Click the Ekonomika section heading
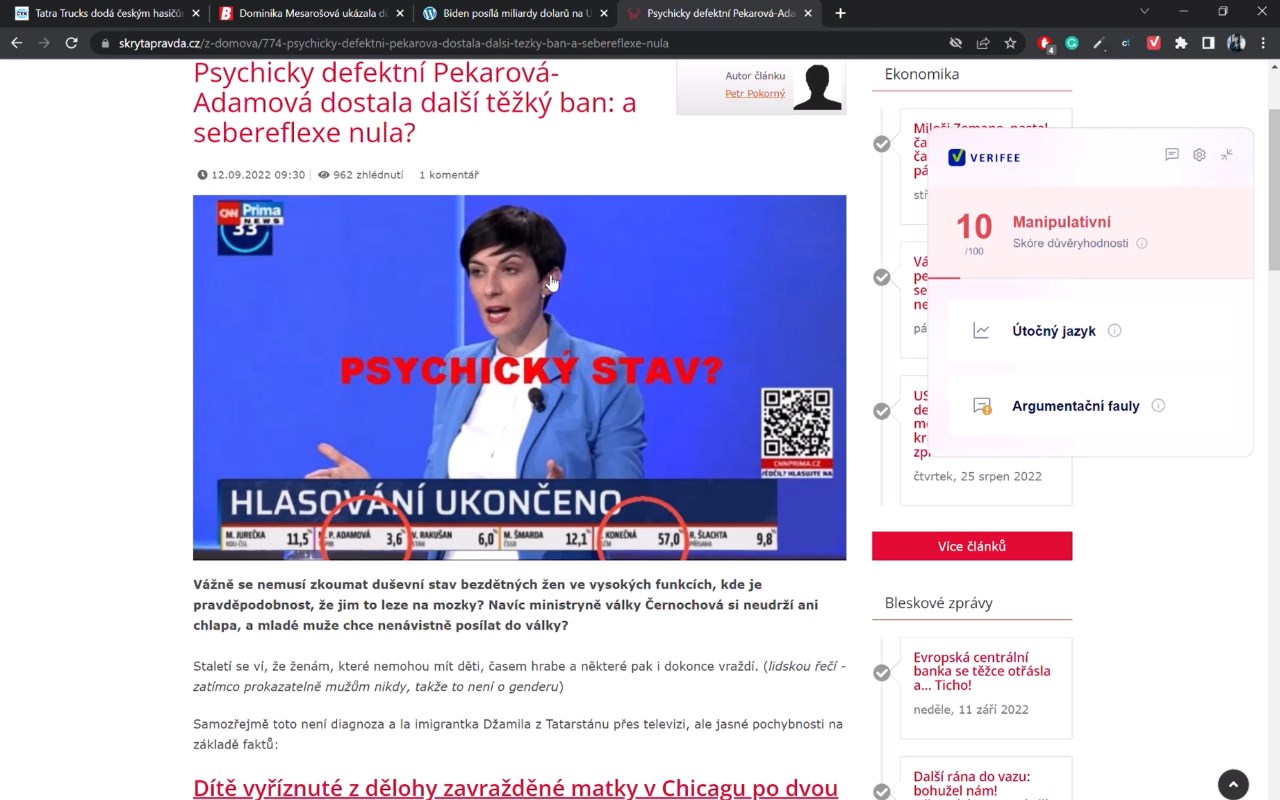The height and width of the screenshot is (800, 1280). [922, 74]
